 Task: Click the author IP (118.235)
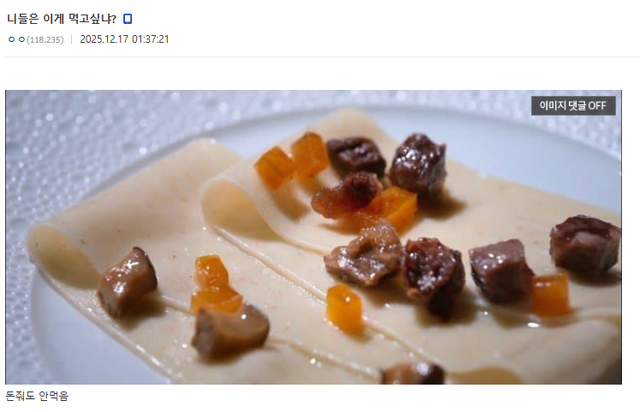(x=45, y=40)
